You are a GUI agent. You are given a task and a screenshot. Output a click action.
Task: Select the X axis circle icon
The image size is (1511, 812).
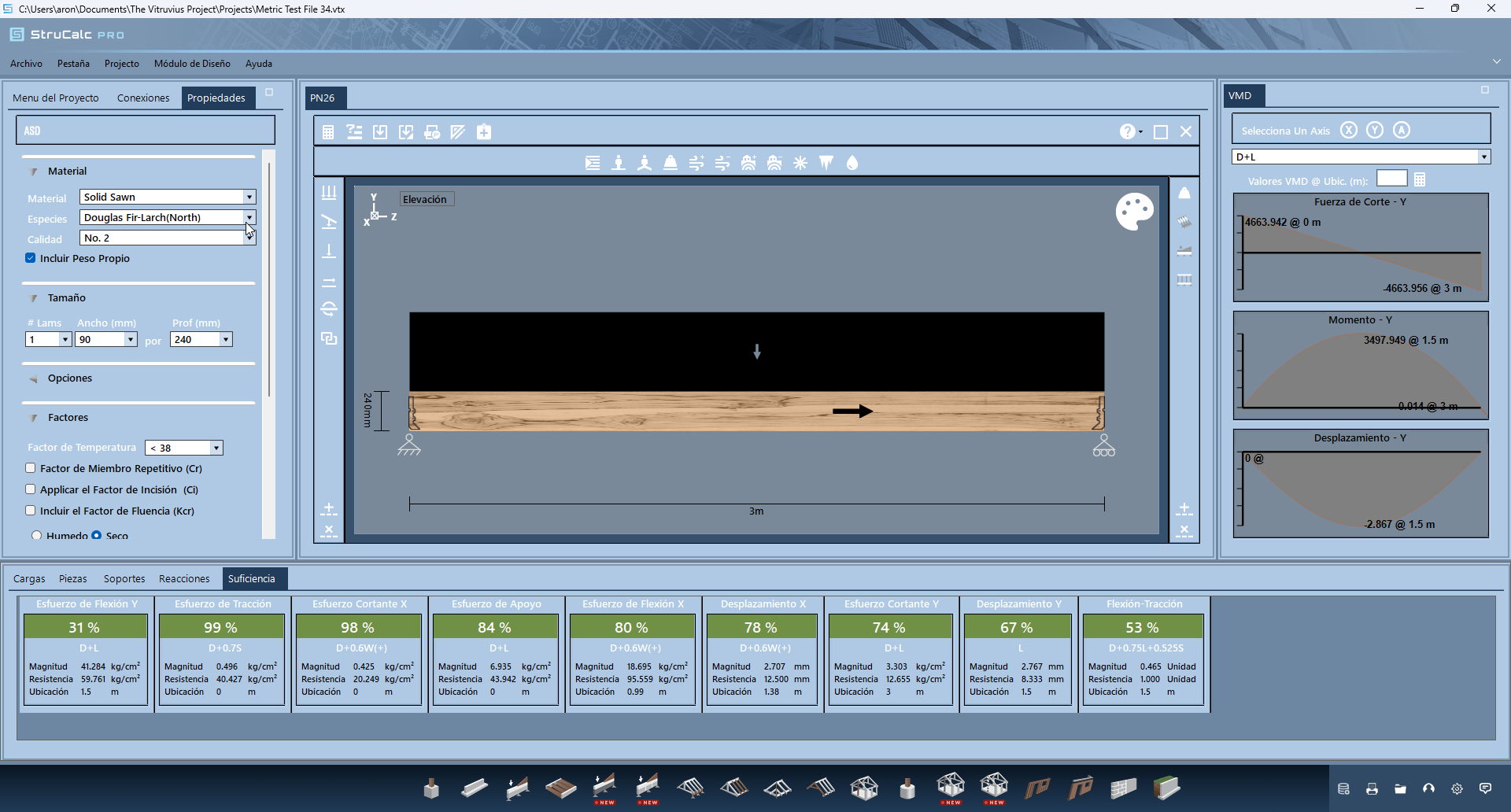tap(1349, 131)
